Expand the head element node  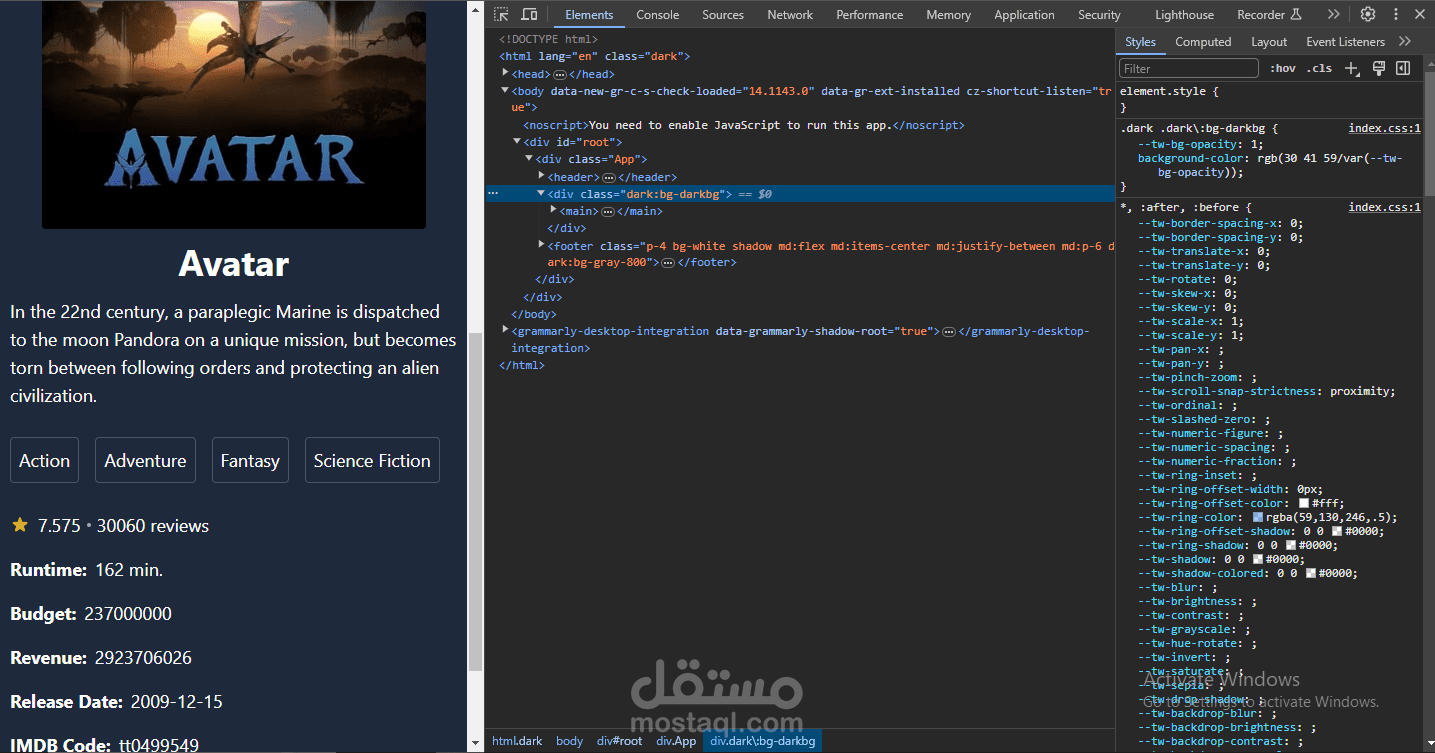(x=505, y=73)
